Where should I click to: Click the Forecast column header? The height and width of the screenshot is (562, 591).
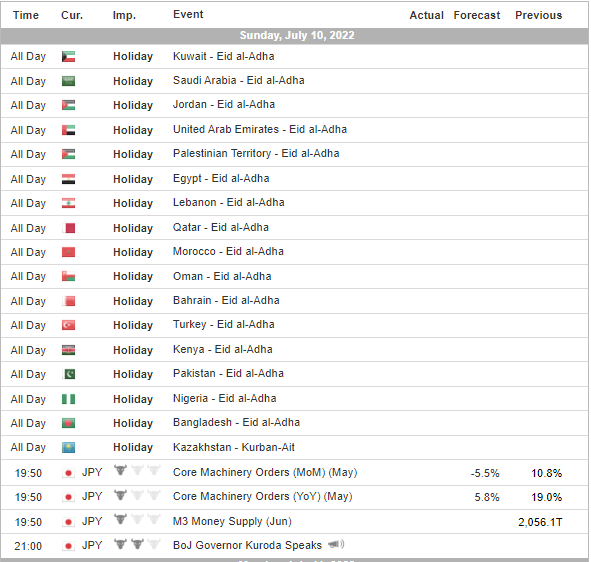477,15
